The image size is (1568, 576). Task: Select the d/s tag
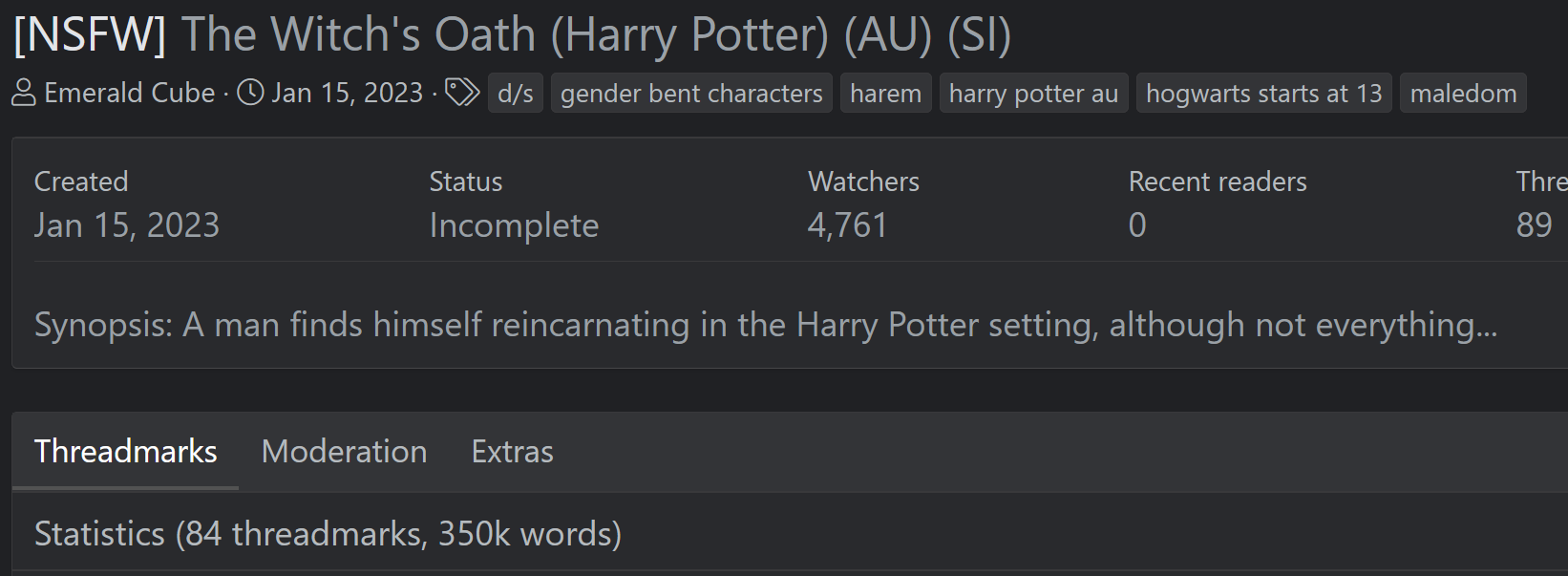pos(516,94)
